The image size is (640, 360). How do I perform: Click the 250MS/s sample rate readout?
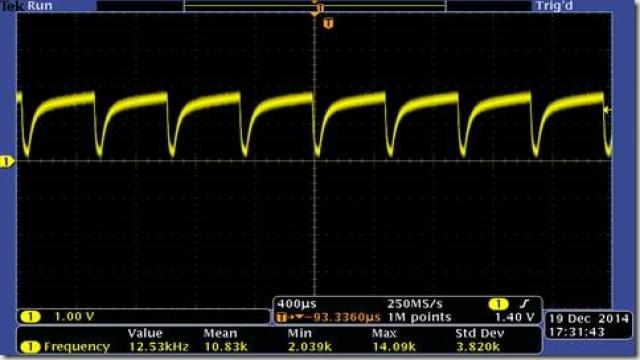pos(415,304)
